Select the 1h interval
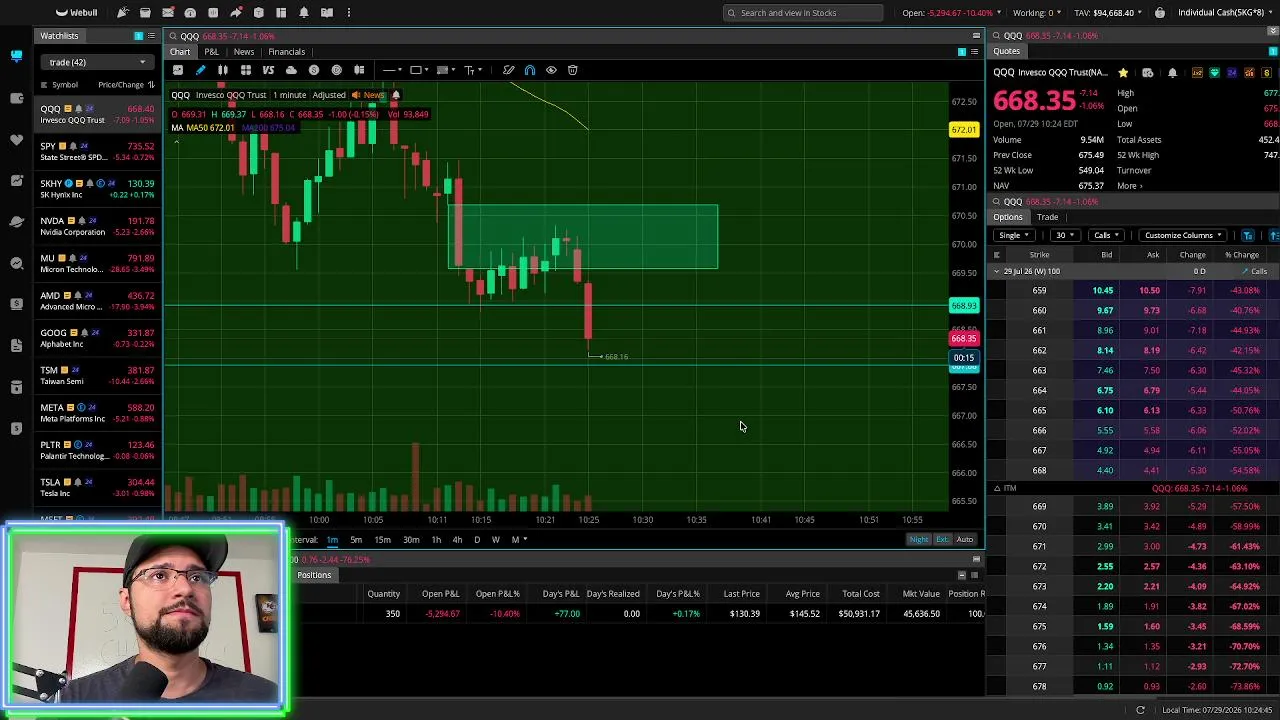The height and width of the screenshot is (720, 1280). click(x=436, y=540)
